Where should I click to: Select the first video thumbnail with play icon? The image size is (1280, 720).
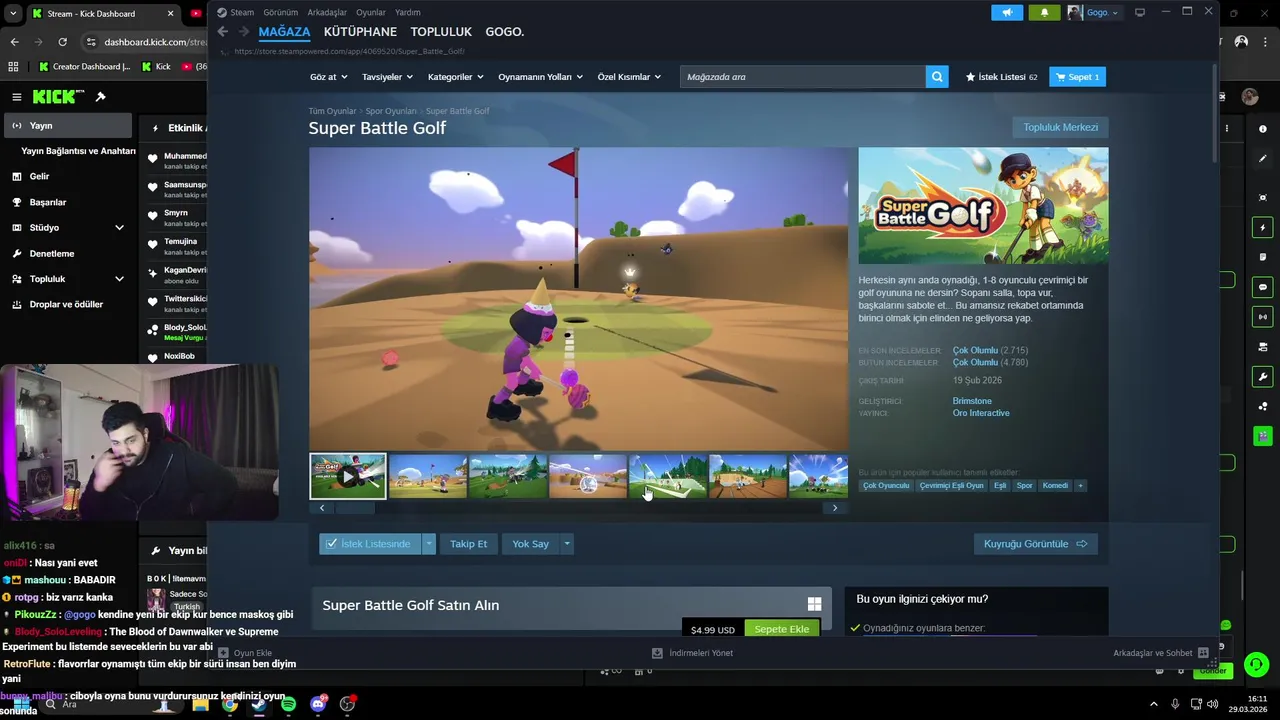point(348,476)
